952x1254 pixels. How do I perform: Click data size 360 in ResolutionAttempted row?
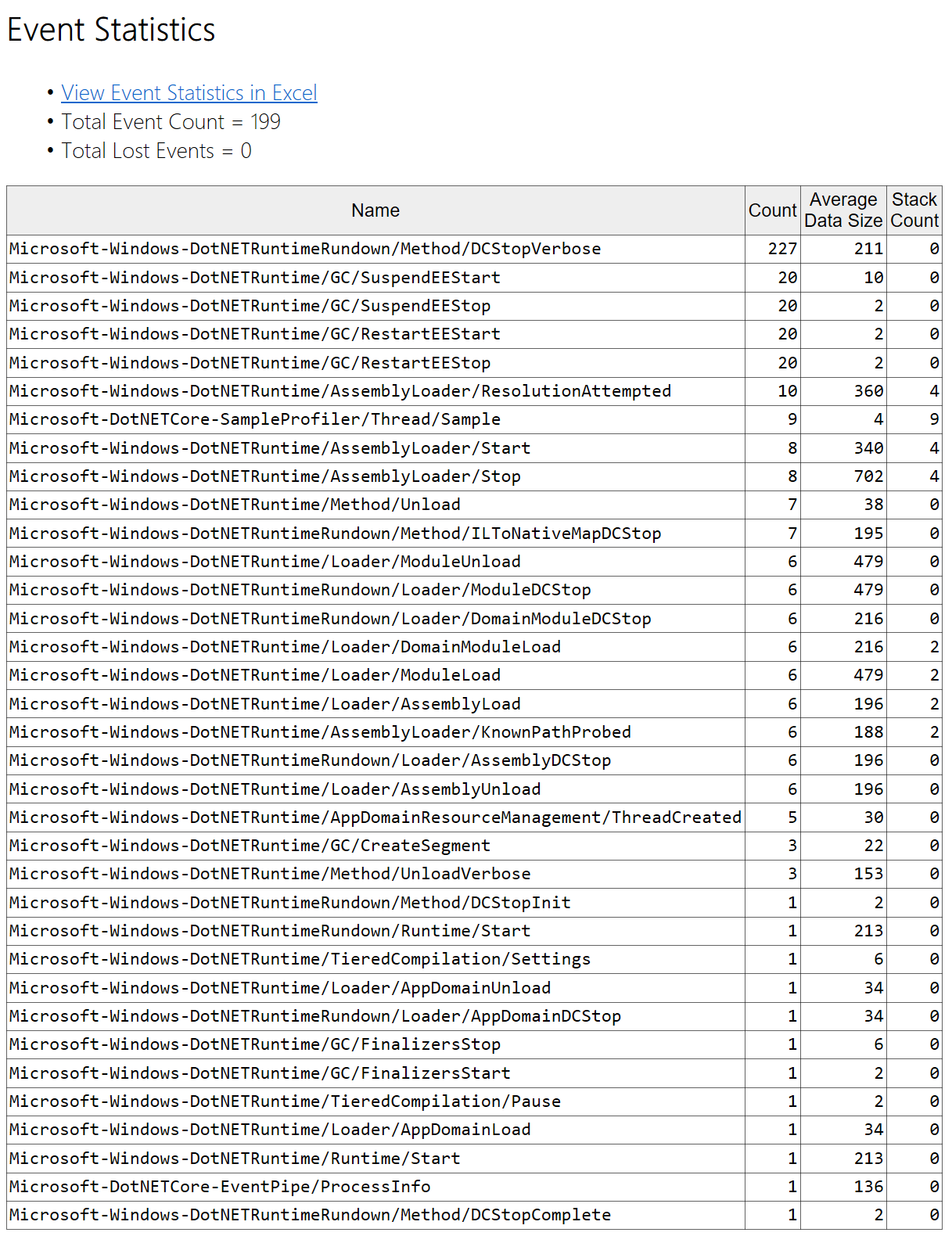tap(868, 391)
